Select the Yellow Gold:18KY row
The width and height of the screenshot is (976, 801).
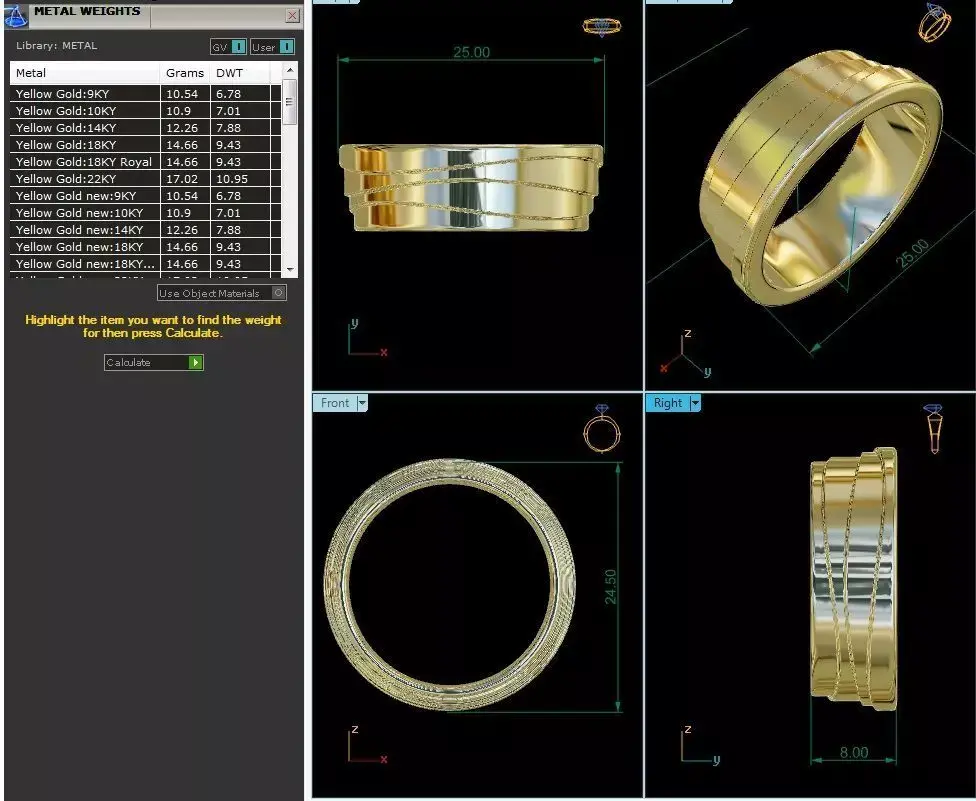tap(145, 144)
